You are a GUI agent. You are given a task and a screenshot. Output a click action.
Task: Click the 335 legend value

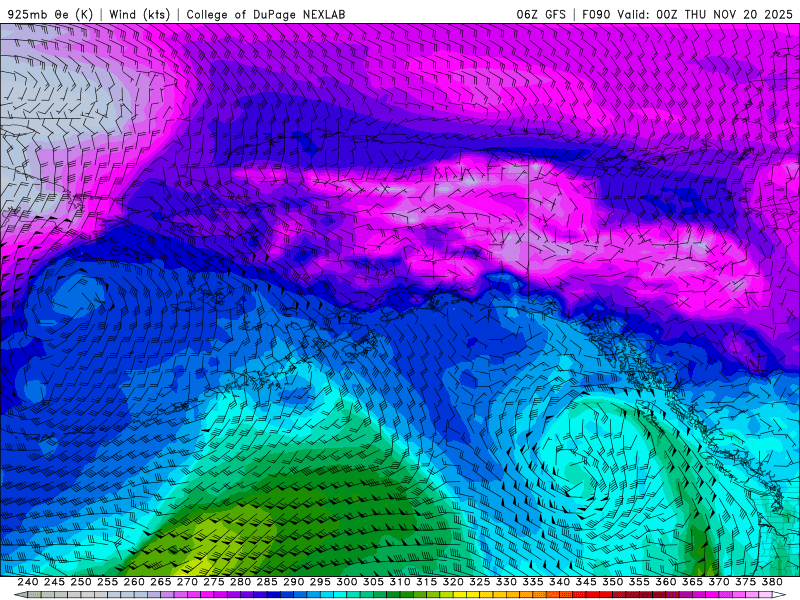pos(533,582)
